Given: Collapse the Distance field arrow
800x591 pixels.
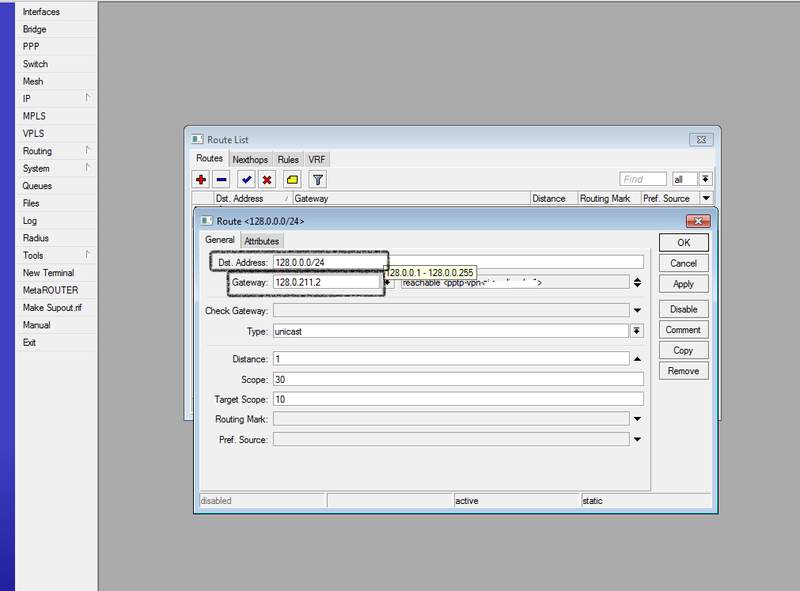Looking at the screenshot, I should pyautogui.click(x=636, y=359).
